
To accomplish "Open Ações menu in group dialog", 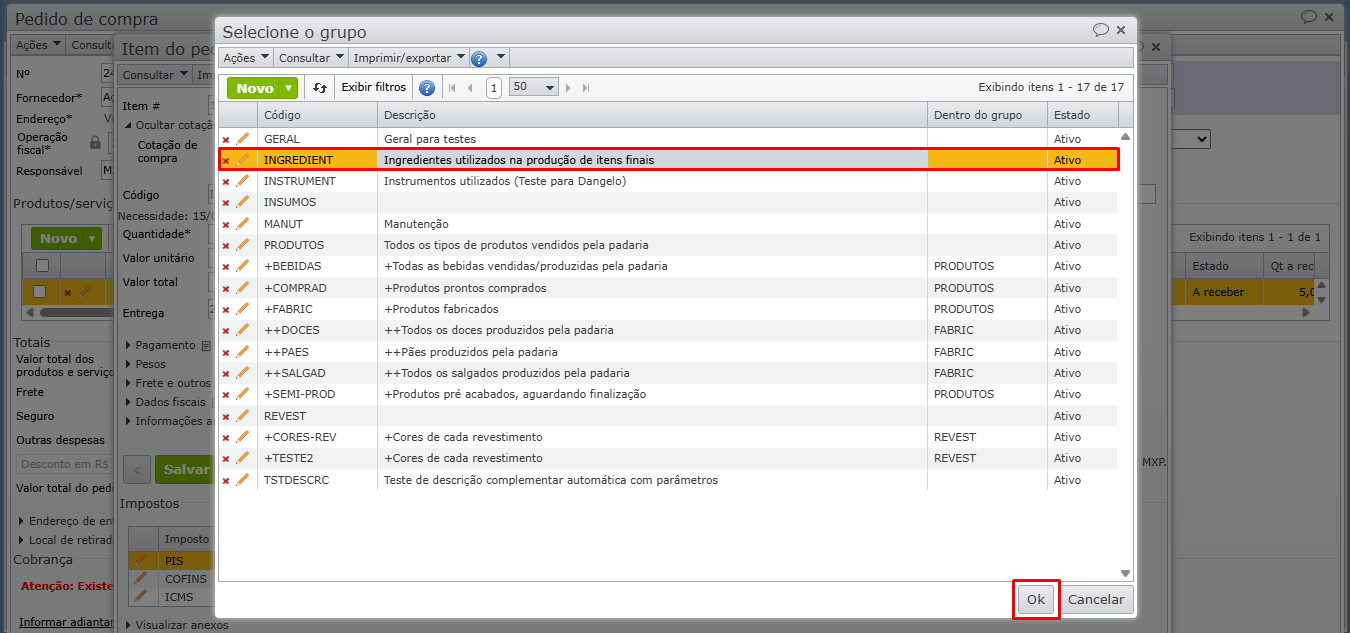I will tap(245, 58).
